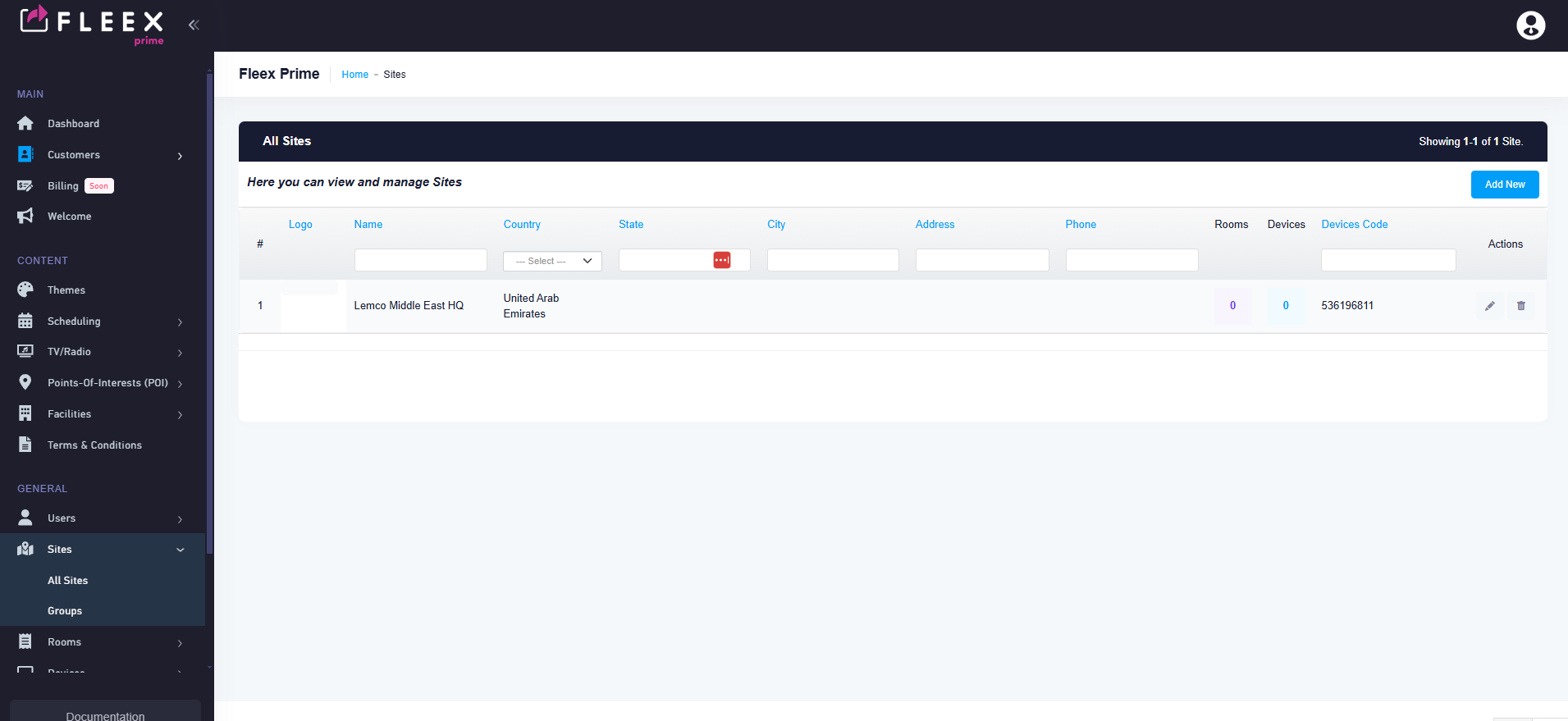Click the Themes palette icon

pos(25,290)
